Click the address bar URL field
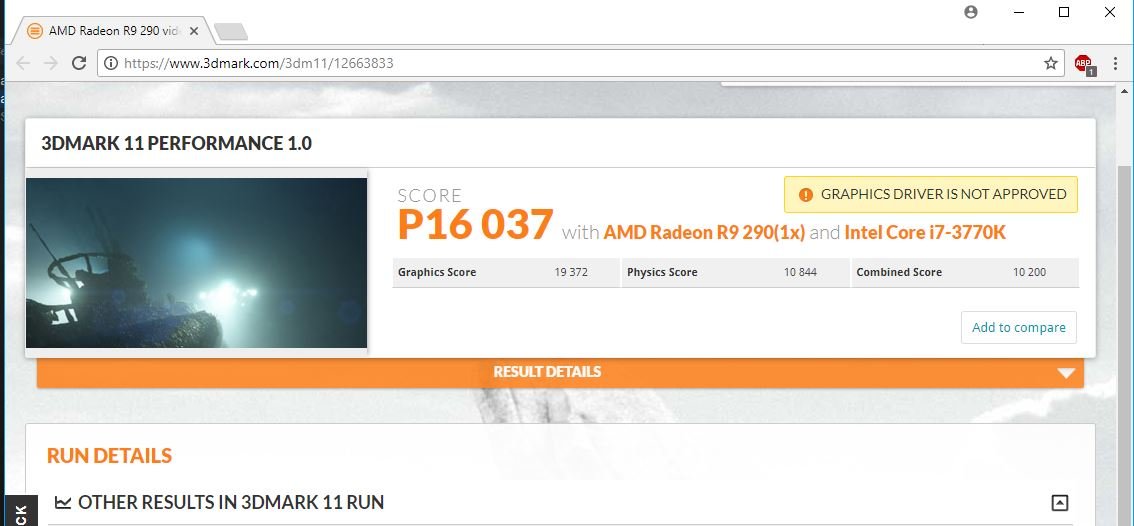The width and height of the screenshot is (1134, 526). point(579,63)
